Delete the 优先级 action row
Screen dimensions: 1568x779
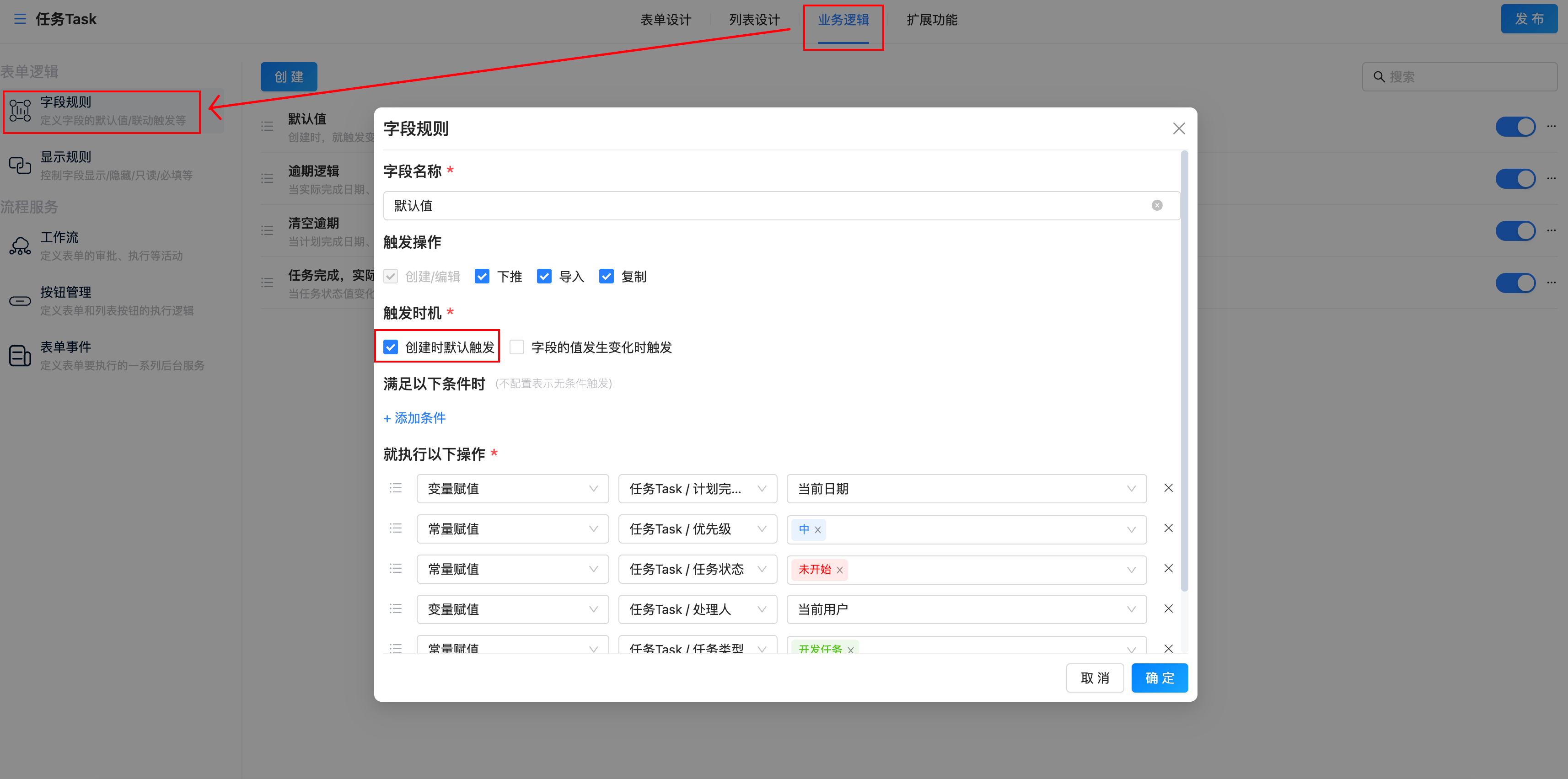(x=1168, y=528)
